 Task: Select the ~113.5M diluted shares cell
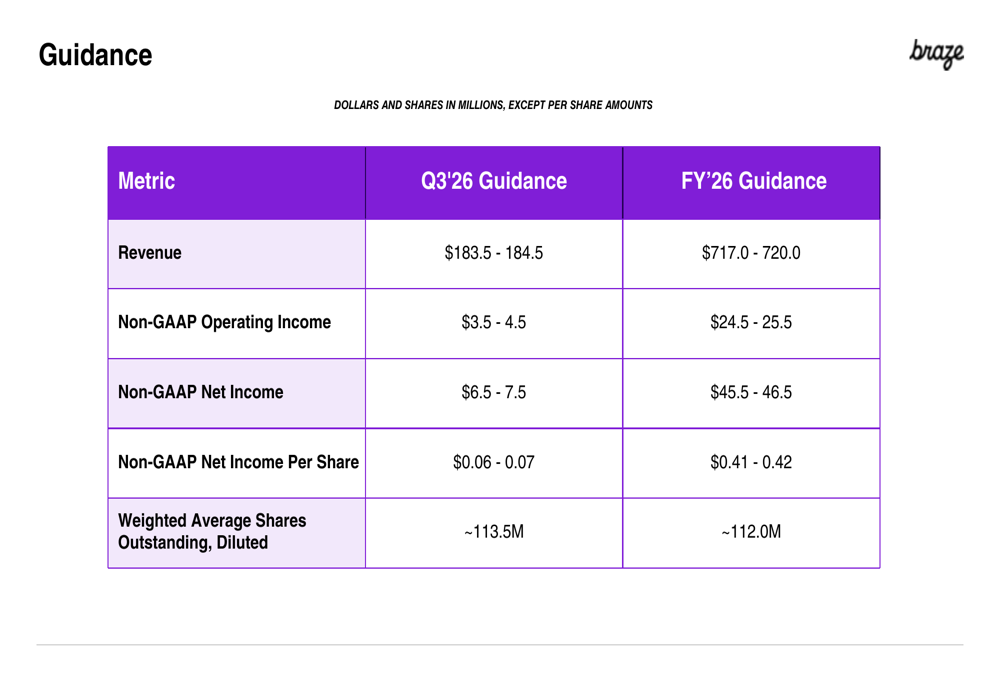point(494,532)
